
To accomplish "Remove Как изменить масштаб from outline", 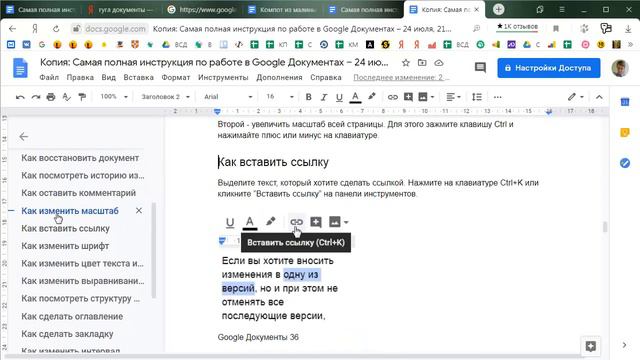I will point(139,211).
